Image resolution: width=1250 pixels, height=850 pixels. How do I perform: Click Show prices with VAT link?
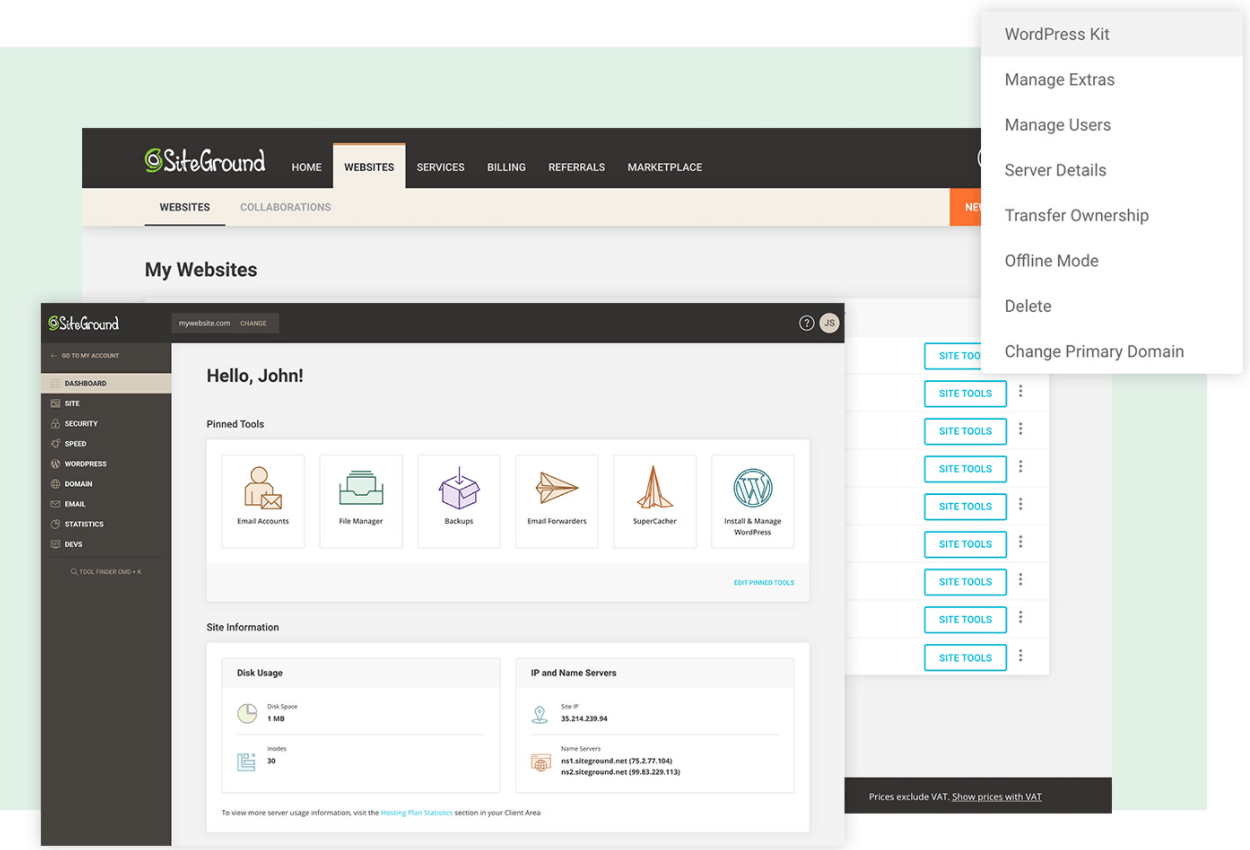point(997,797)
